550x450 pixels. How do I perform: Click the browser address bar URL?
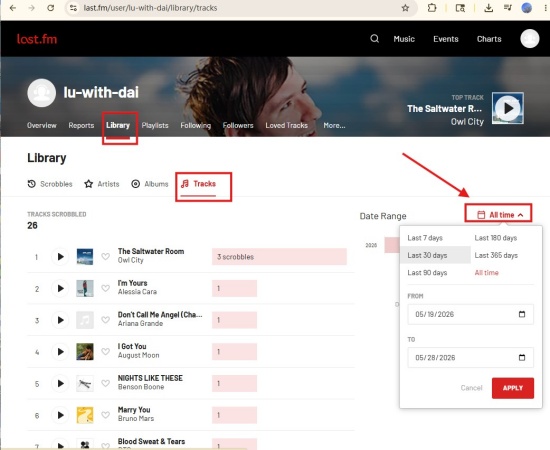click(150, 8)
